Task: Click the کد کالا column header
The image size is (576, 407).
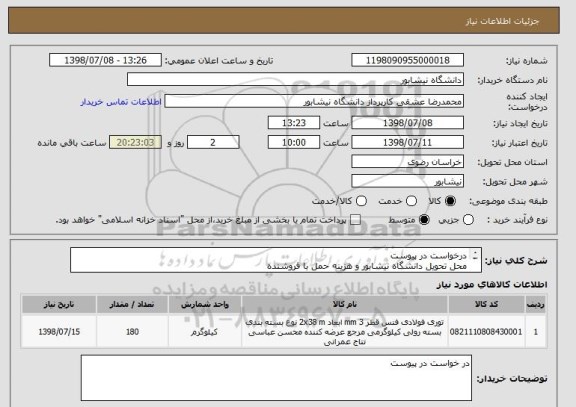Action: click(x=486, y=305)
